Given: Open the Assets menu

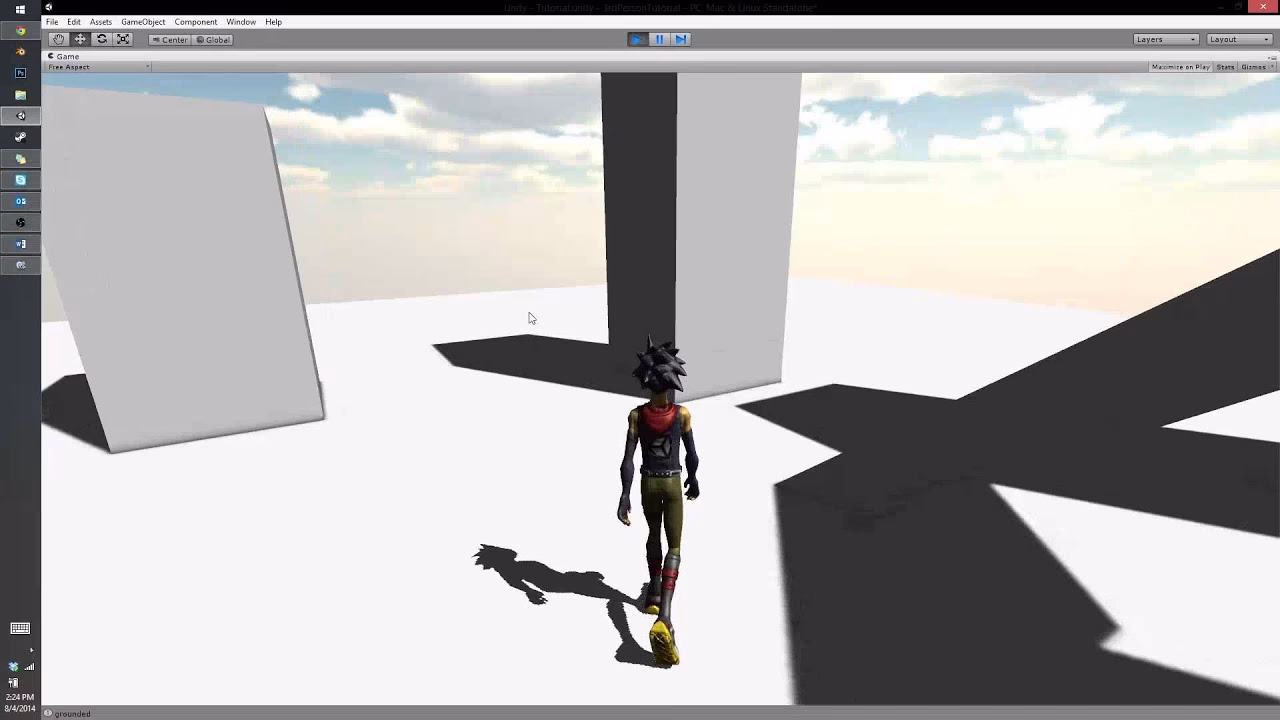Looking at the screenshot, I should coord(101,22).
